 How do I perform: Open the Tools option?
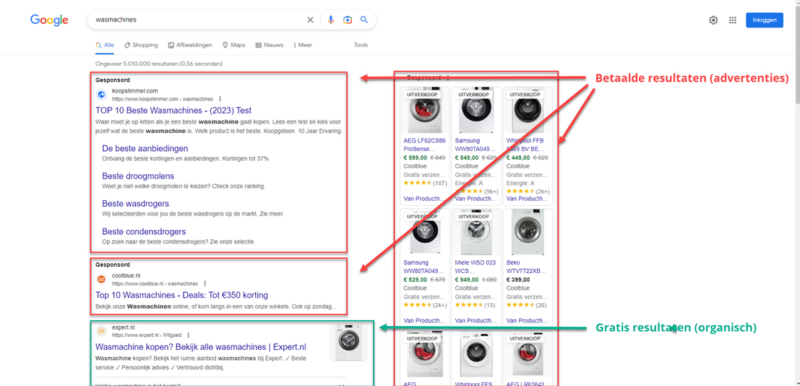pyautogui.click(x=361, y=45)
